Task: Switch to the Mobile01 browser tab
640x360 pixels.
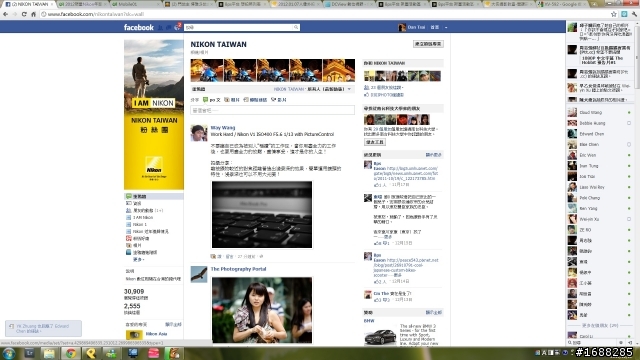Action: [x=135, y=4]
